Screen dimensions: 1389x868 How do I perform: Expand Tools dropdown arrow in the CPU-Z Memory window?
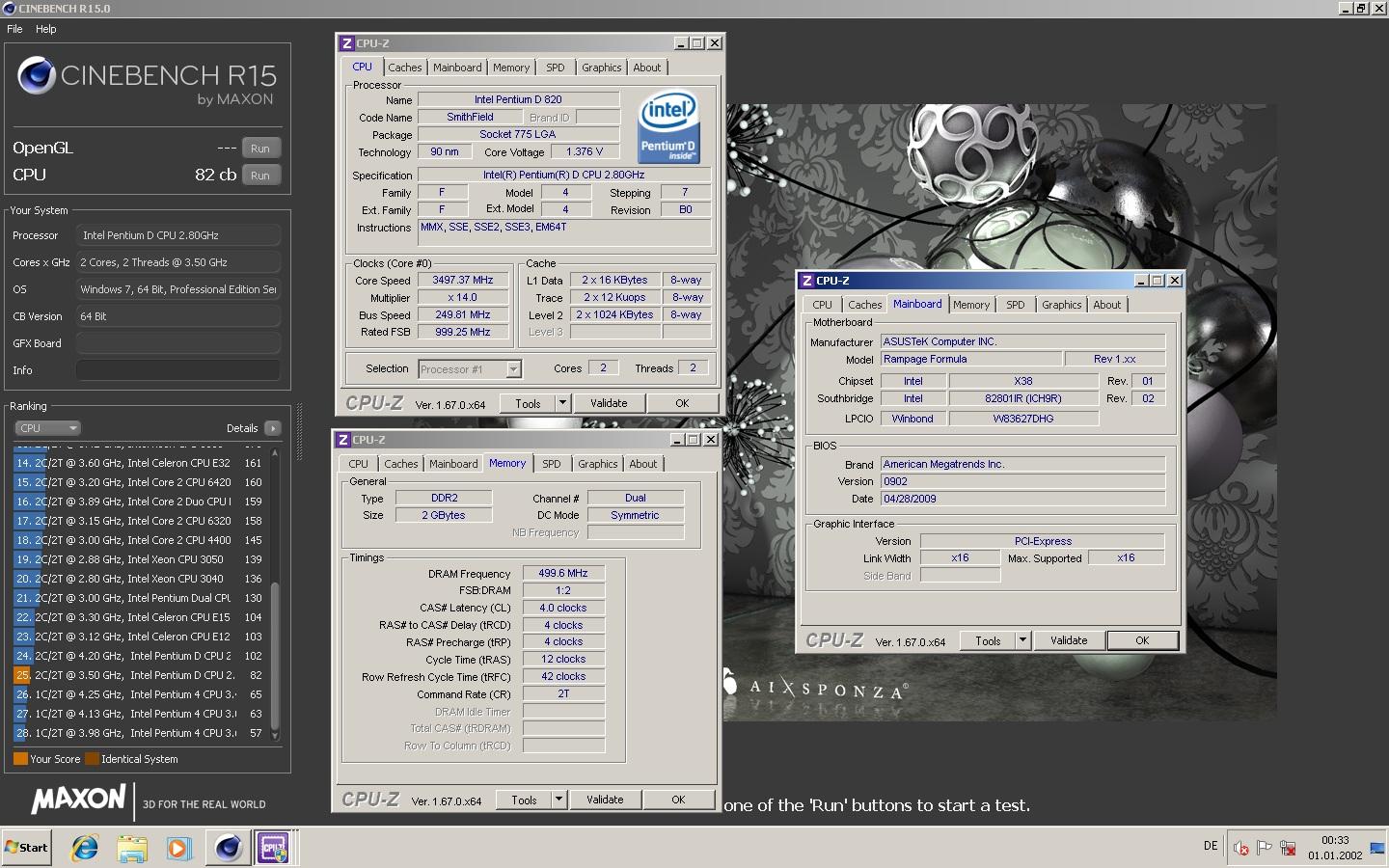[559, 800]
